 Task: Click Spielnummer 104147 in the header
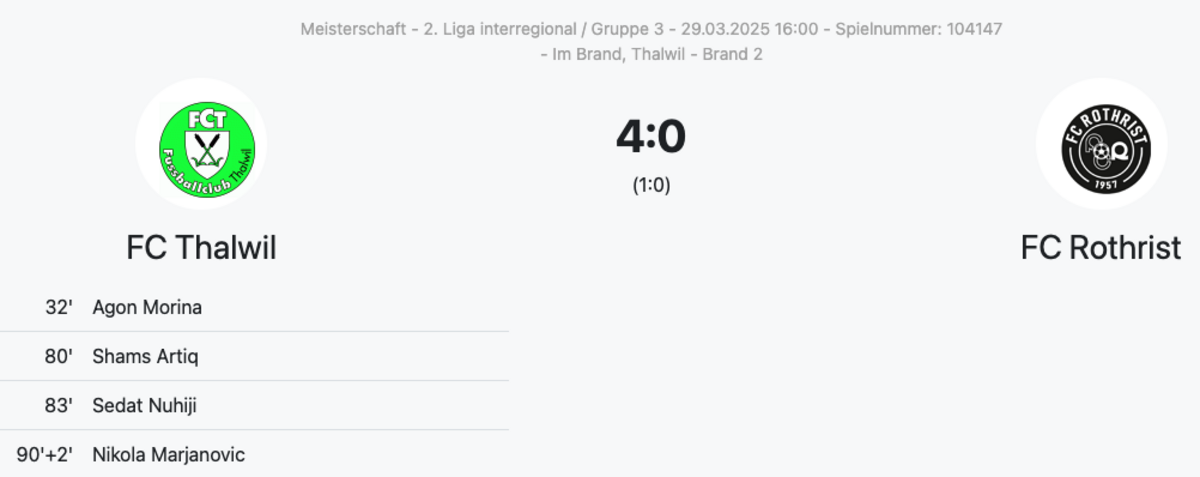click(916, 29)
